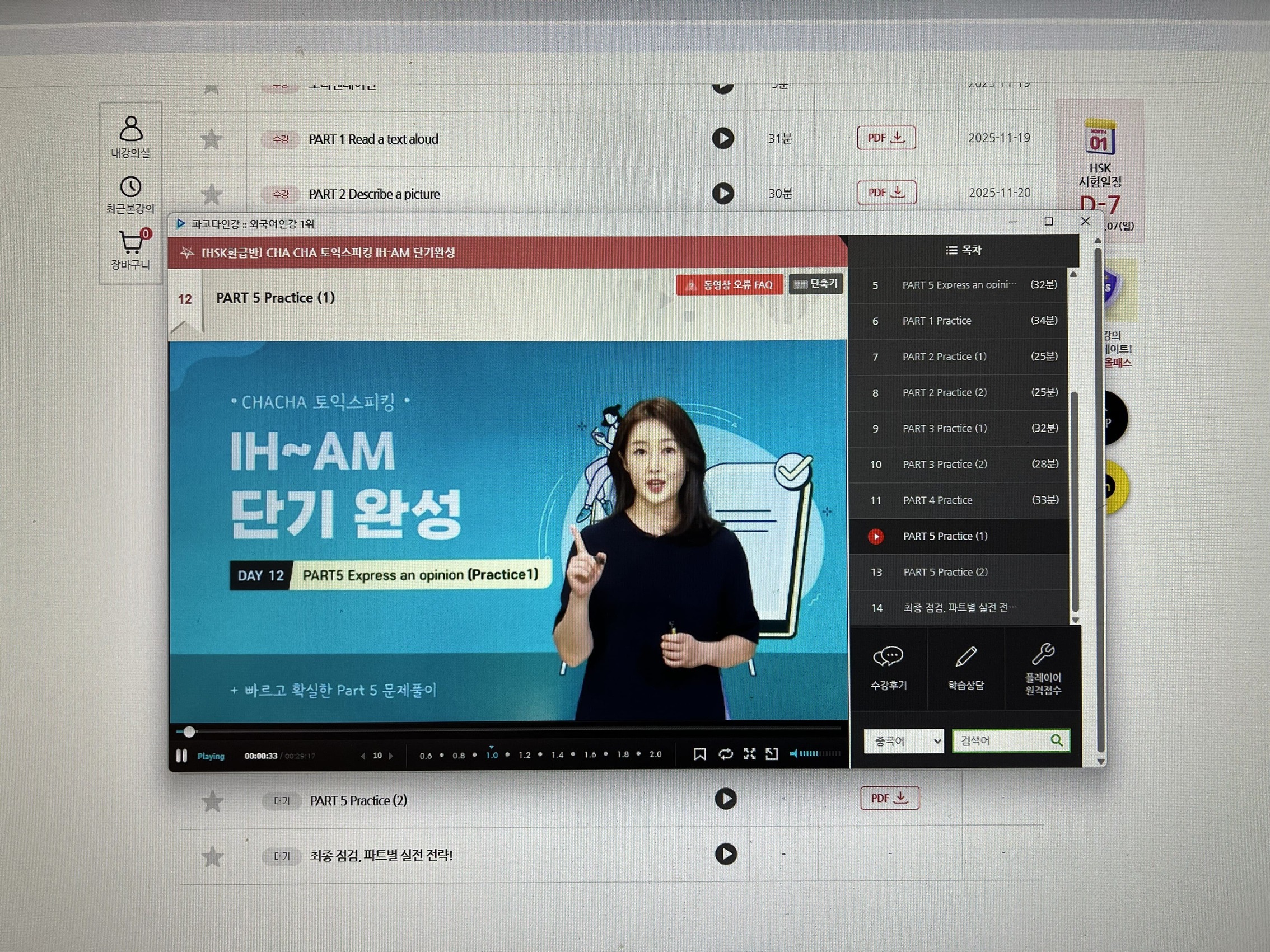Toggle the repeat loop icon

[x=725, y=754]
